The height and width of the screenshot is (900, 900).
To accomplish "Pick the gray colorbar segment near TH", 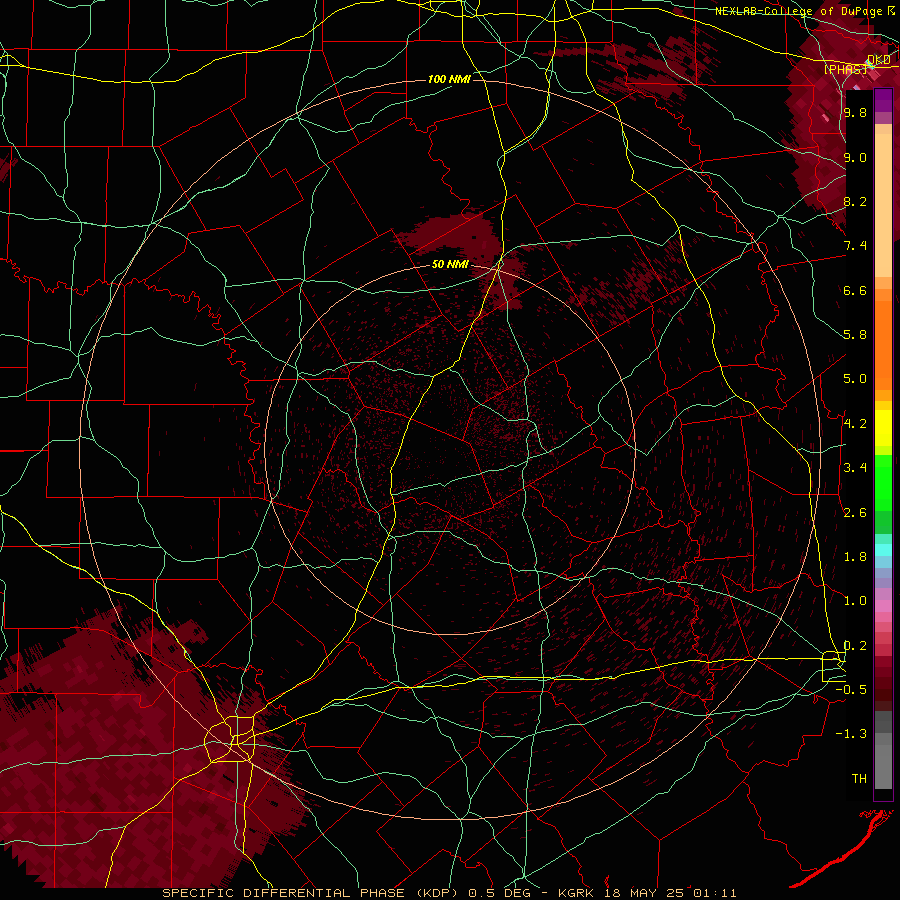I will coord(883,767).
